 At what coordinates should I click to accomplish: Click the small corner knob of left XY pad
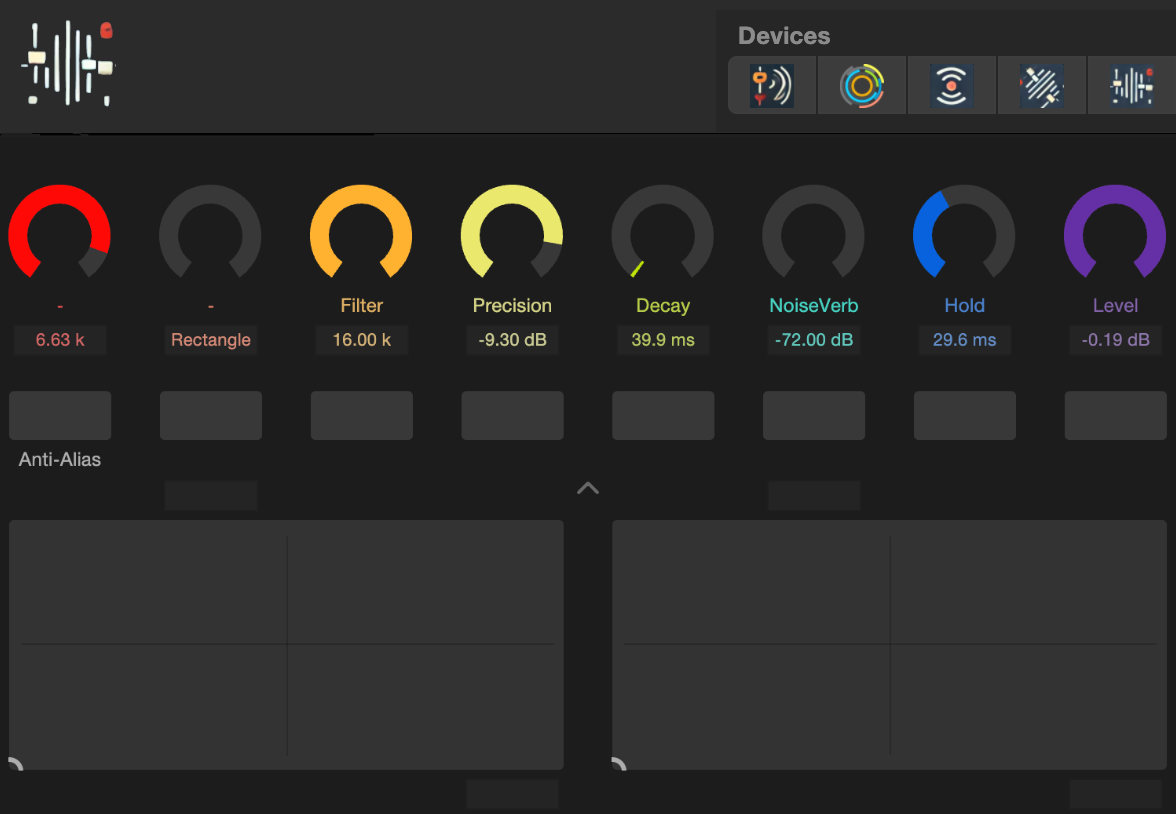point(16,764)
